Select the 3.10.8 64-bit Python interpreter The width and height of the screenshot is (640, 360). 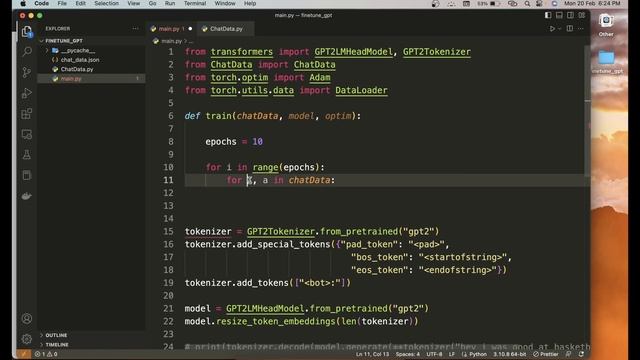(x=509, y=354)
